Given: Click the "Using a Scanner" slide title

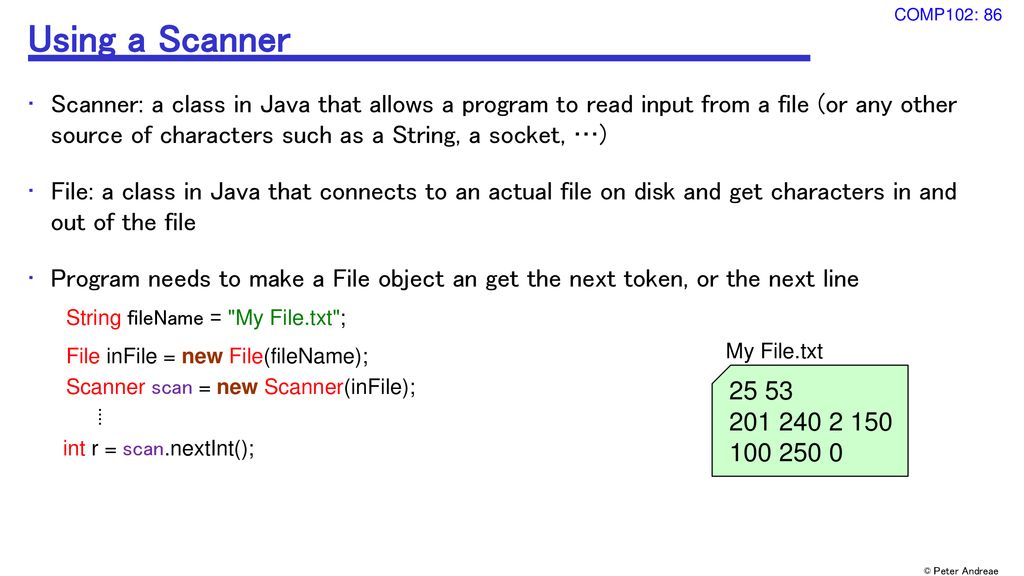Looking at the screenshot, I should [159, 40].
